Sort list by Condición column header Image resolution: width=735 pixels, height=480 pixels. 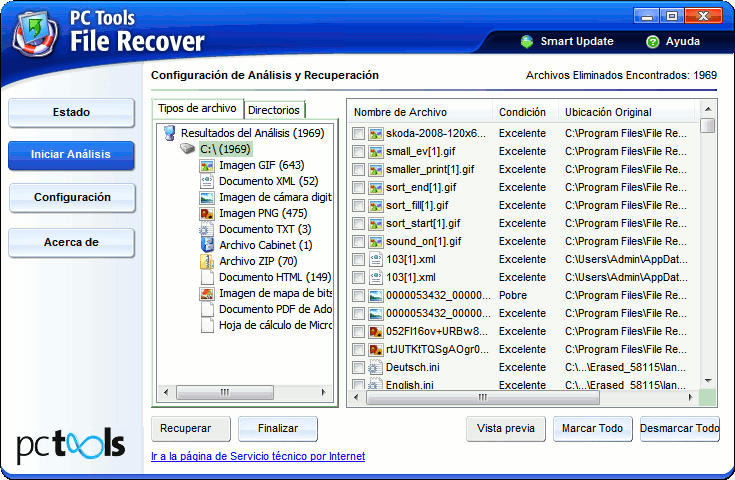coord(522,112)
